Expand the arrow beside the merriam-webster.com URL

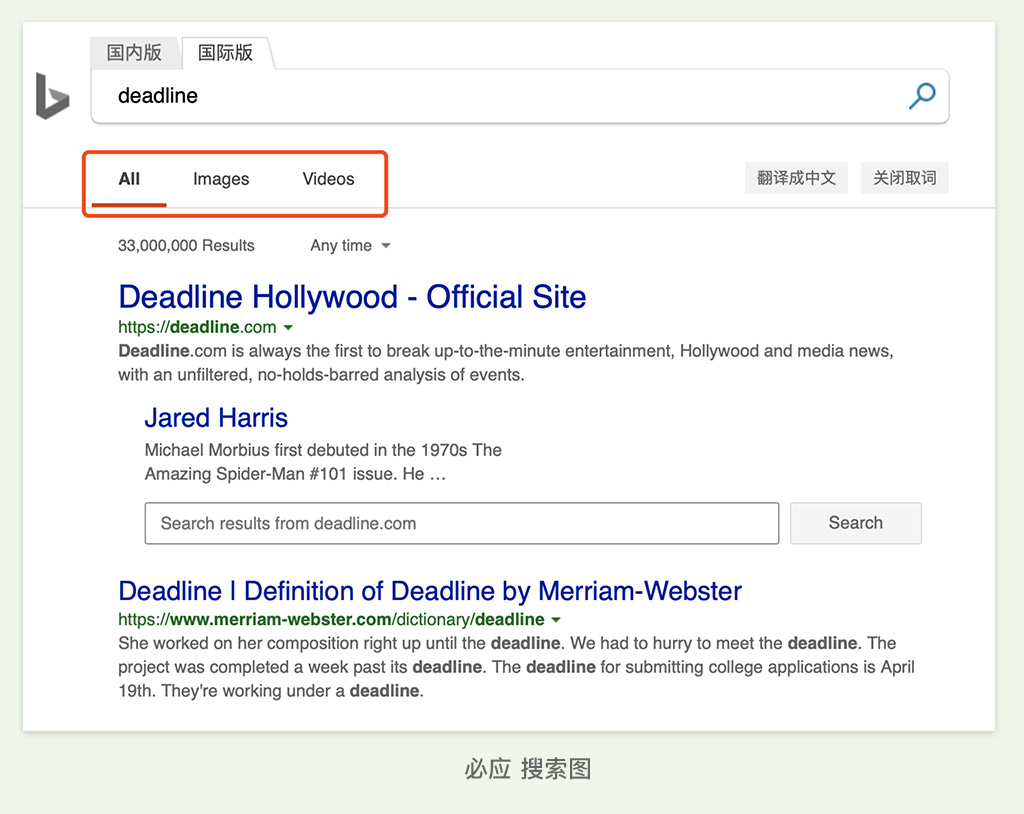556,620
